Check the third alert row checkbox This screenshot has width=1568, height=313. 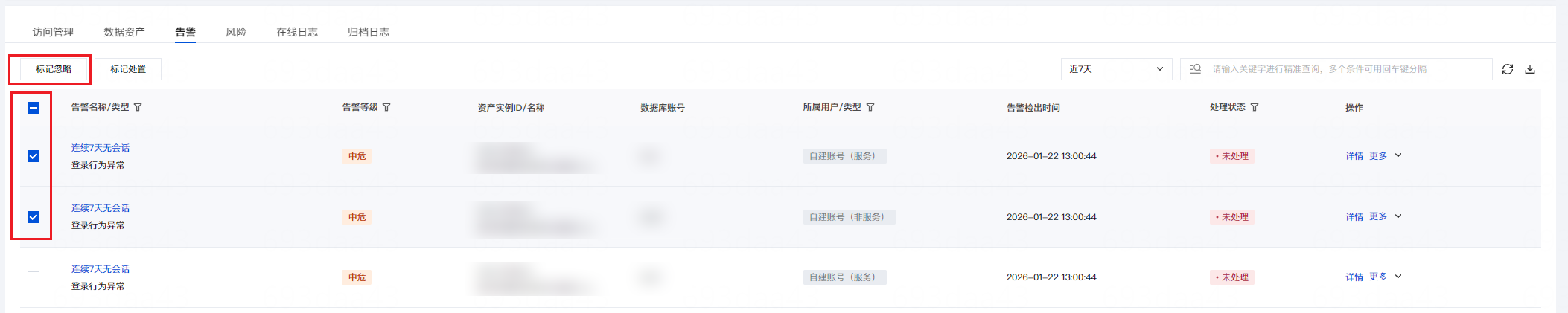click(34, 277)
